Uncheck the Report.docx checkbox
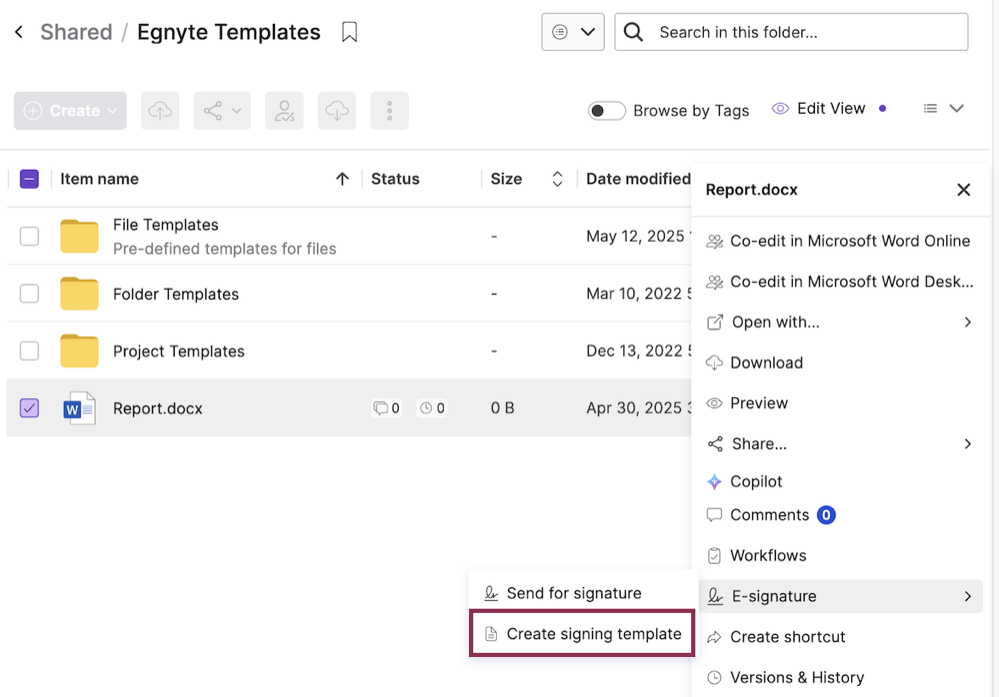This screenshot has height=697, width=999. coord(29,408)
